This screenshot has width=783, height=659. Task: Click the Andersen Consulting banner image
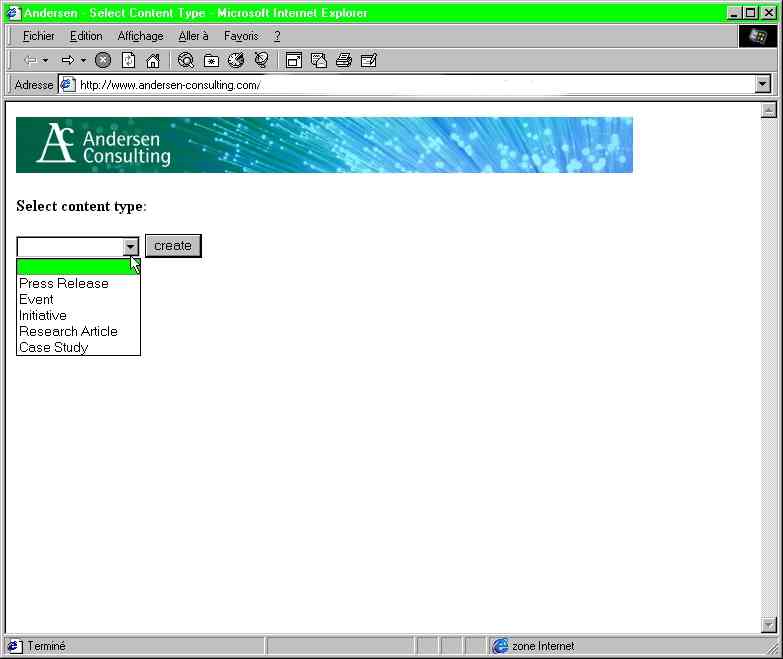324,145
